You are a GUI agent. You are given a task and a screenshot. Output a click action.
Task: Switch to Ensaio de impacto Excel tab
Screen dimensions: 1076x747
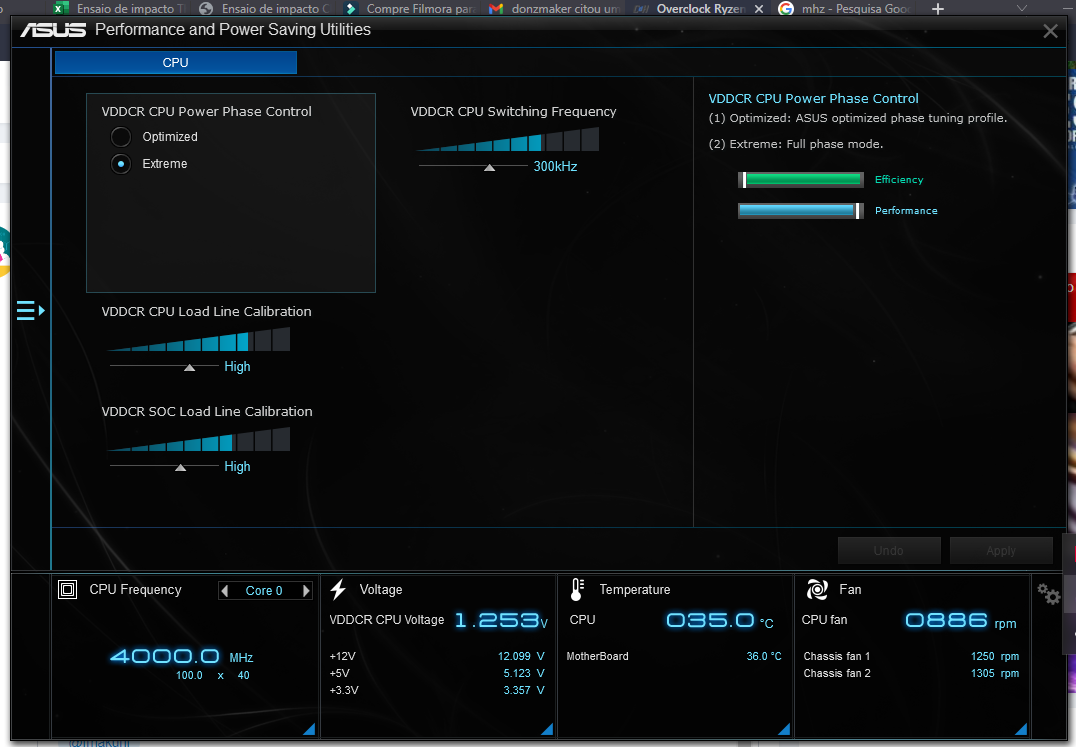coord(119,9)
